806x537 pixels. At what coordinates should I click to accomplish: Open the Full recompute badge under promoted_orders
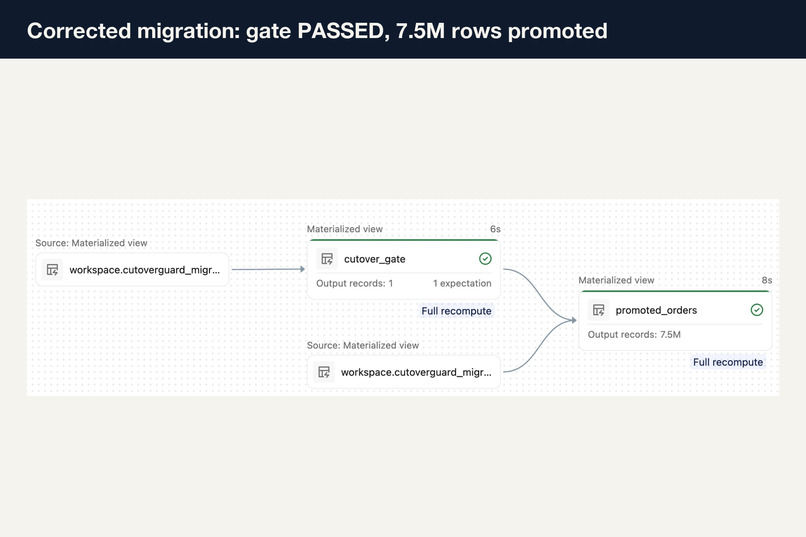pyautogui.click(x=728, y=362)
